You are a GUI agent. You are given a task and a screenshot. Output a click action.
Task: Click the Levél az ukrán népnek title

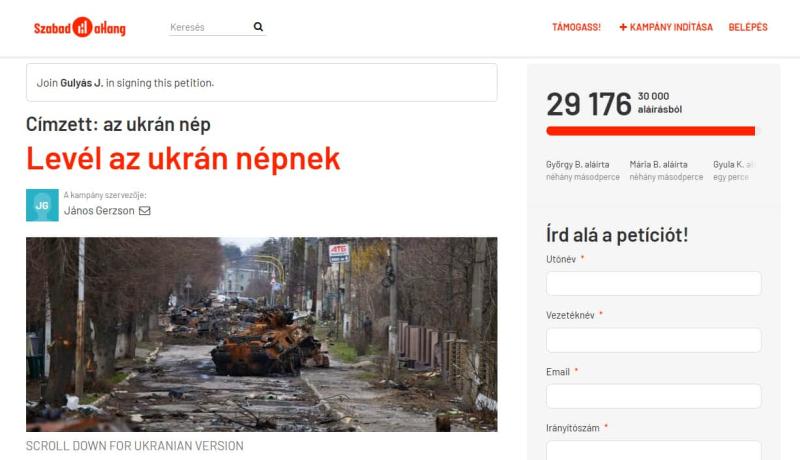click(x=183, y=159)
